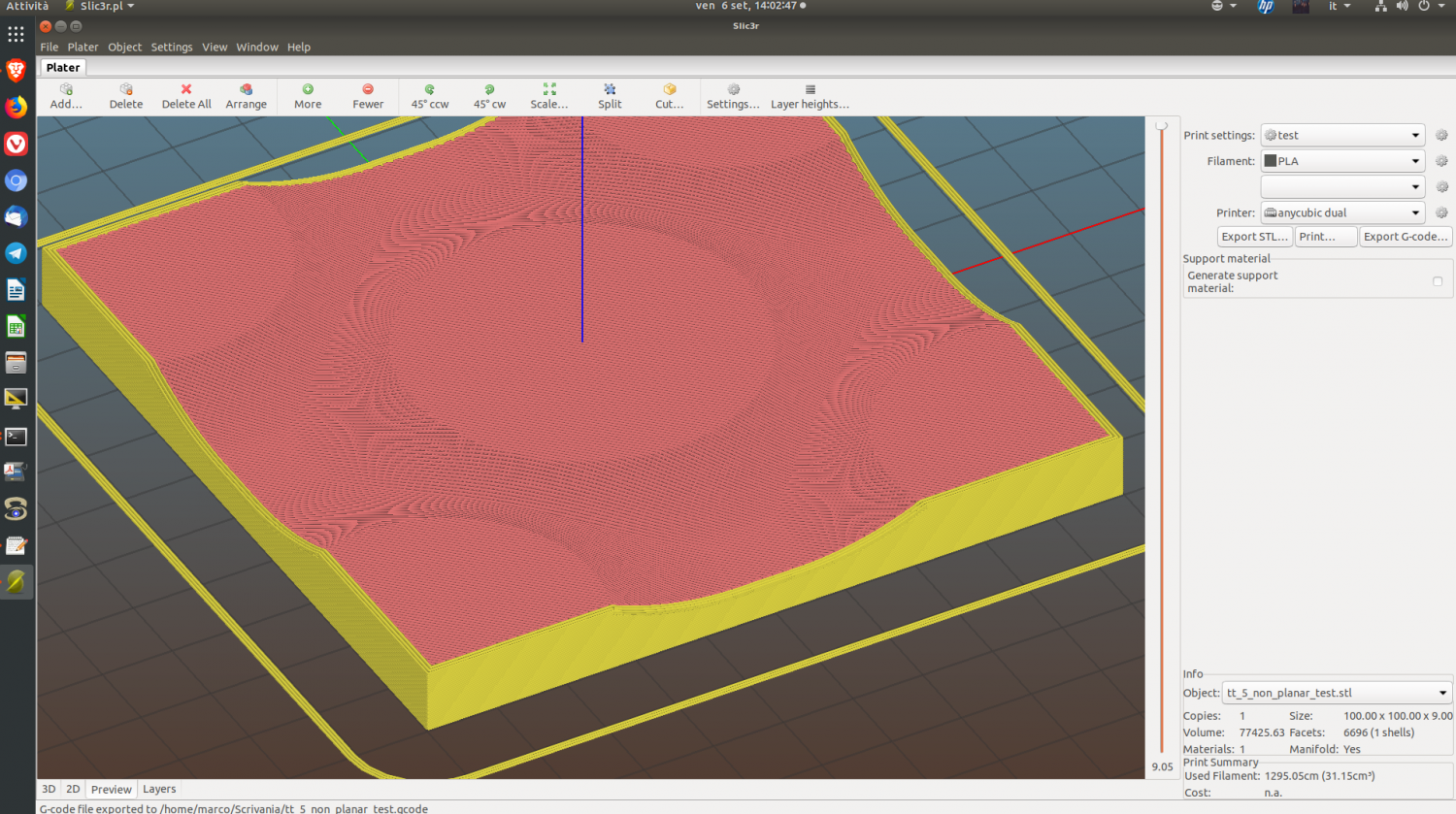1456x814 pixels.
Task: Open the empty second filament dropdown
Action: 1342,187
